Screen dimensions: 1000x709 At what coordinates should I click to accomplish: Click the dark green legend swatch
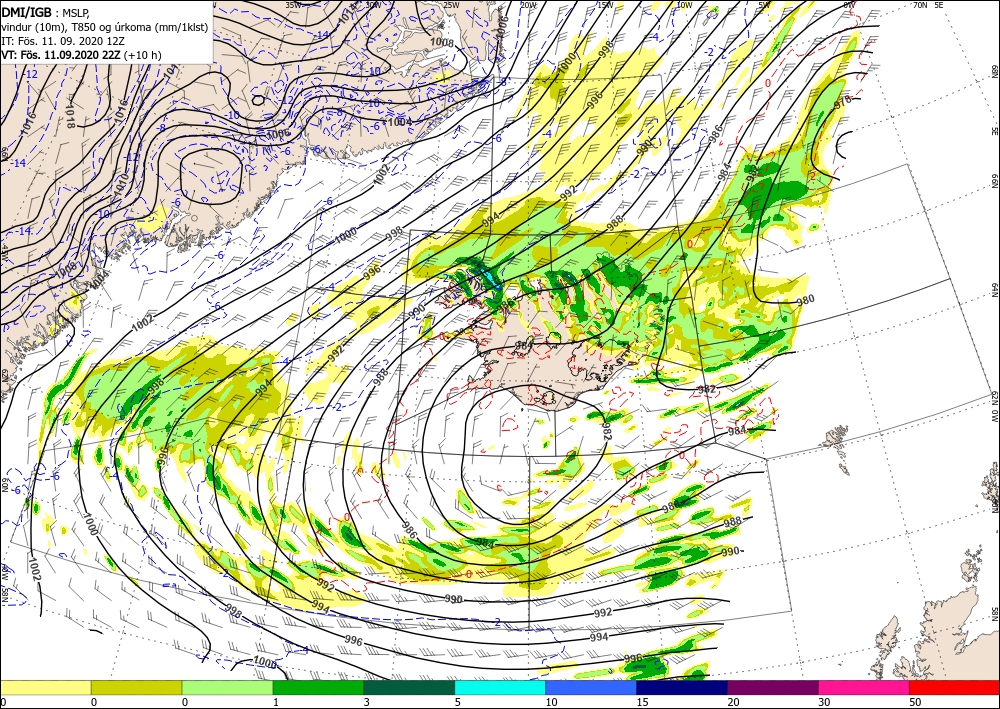tap(409, 687)
